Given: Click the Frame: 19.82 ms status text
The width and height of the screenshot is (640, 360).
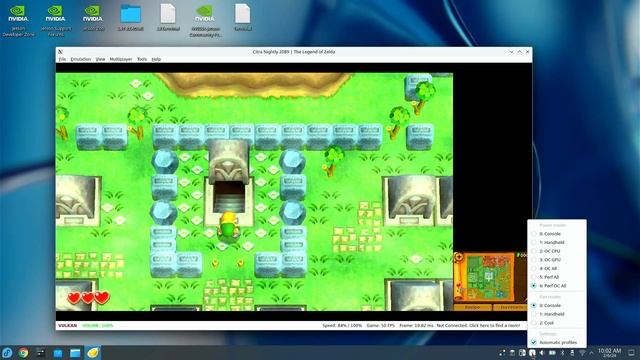Looking at the screenshot, I should [416, 326].
